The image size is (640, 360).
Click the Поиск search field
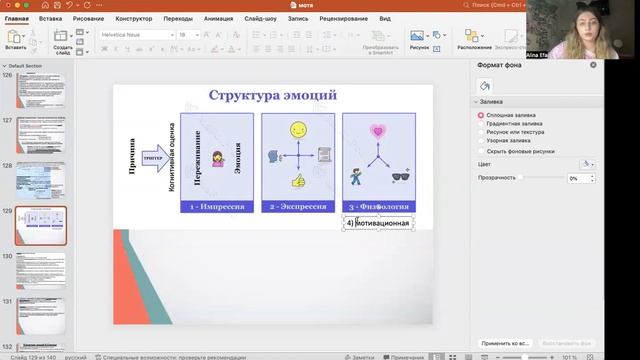[495, 5]
